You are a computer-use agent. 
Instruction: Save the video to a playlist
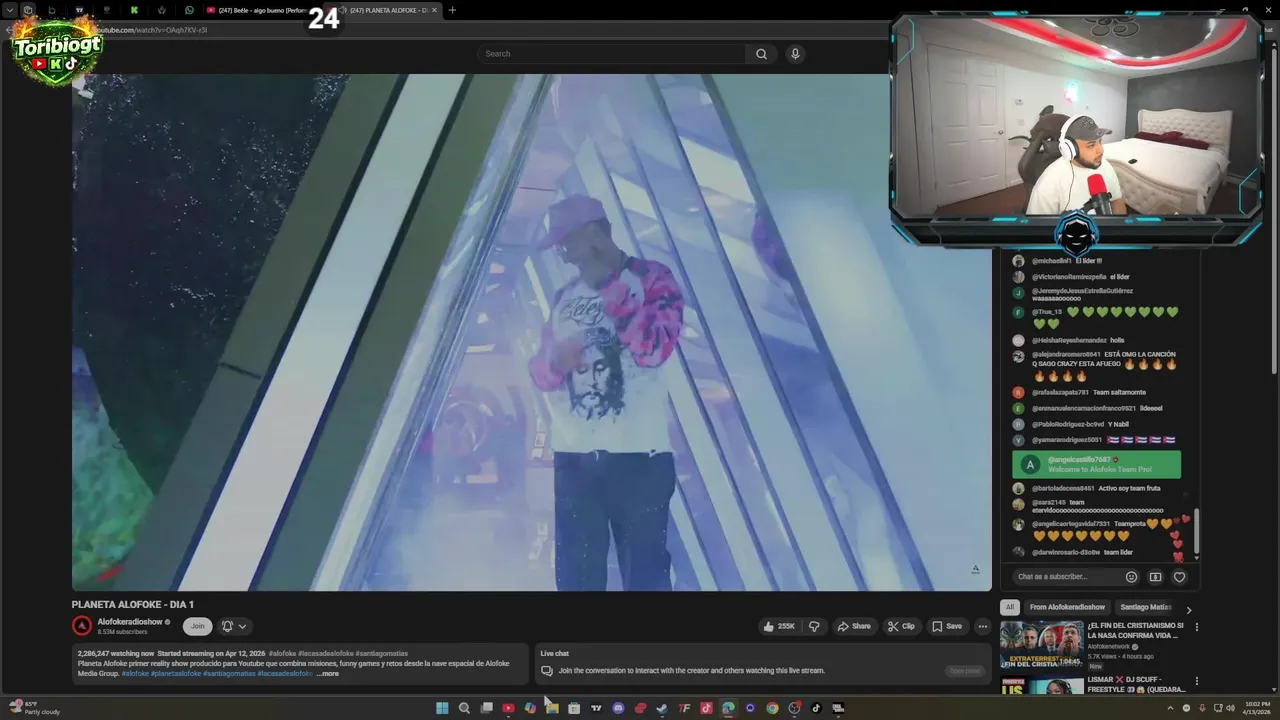[947, 626]
